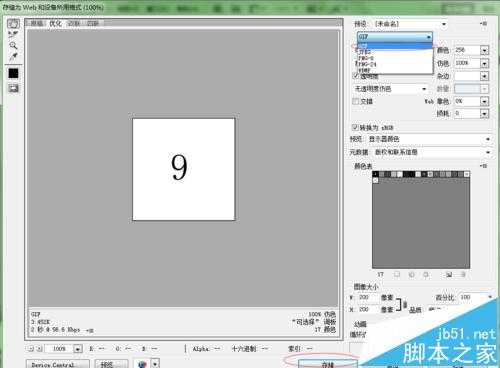Click lock selected color icon

coord(426,274)
